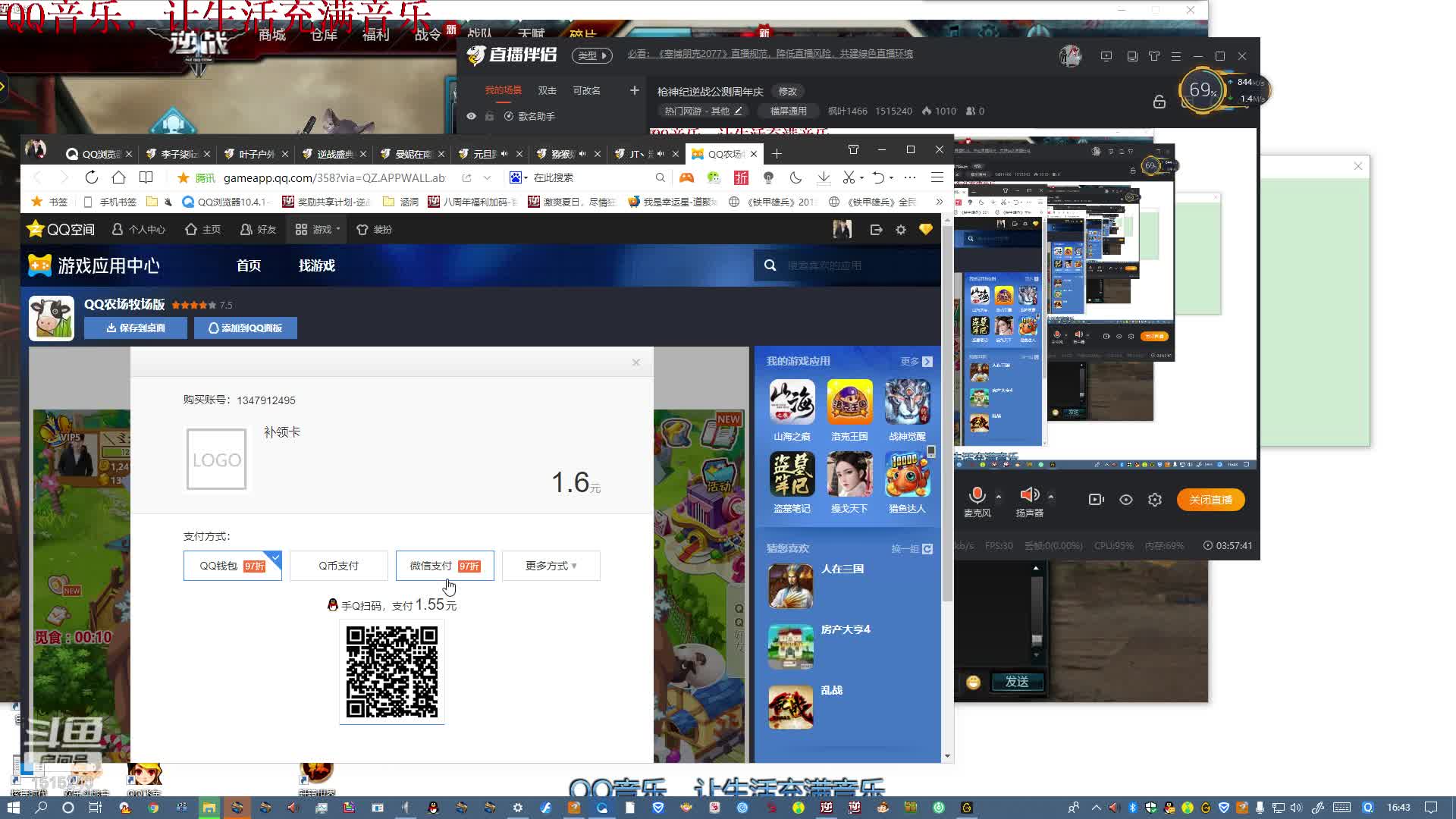
Task: Open the browser hamburger menu
Action: click(937, 177)
